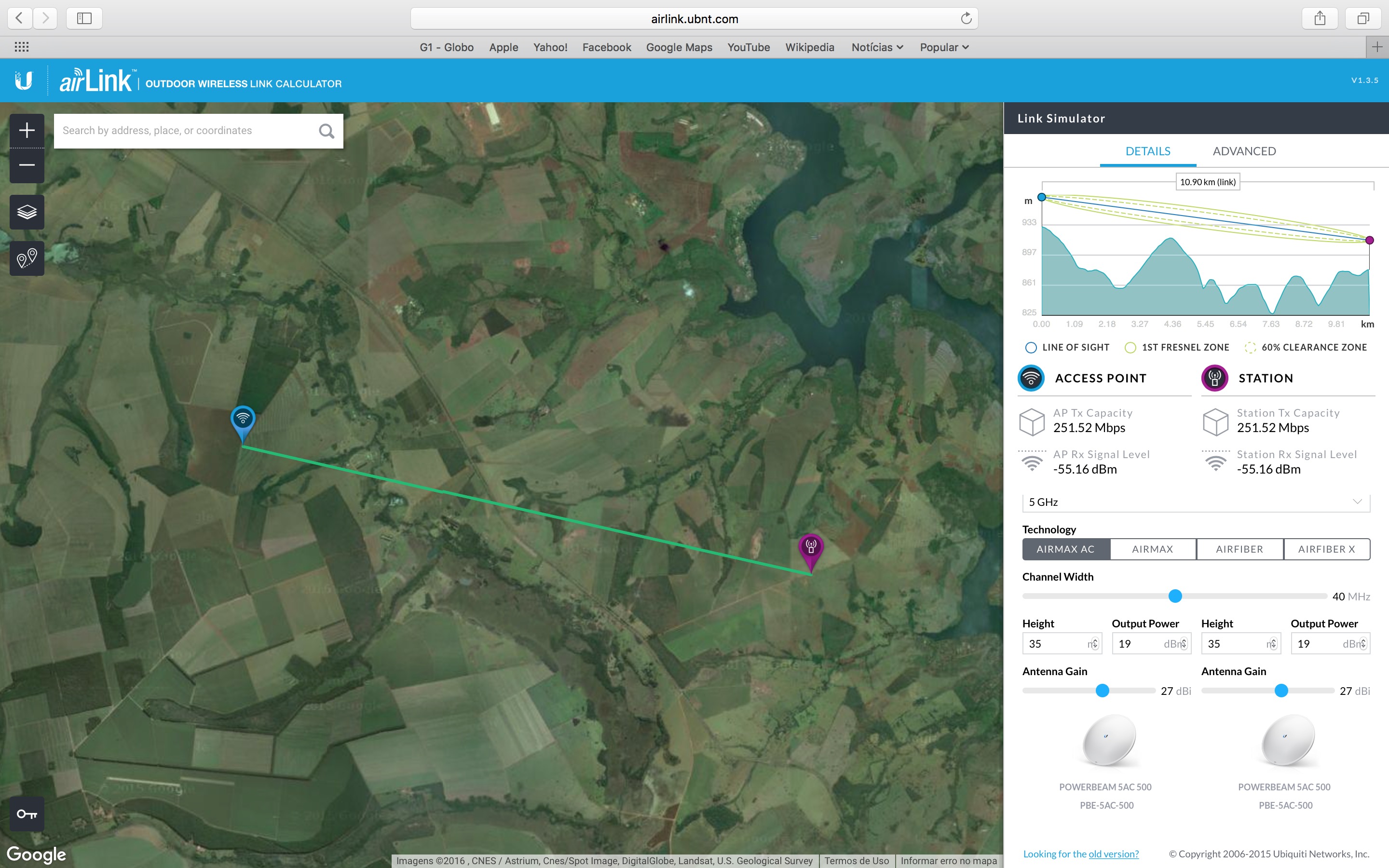Expand the Popular bookmarks folder
This screenshot has width=1389, height=868.
click(x=944, y=47)
